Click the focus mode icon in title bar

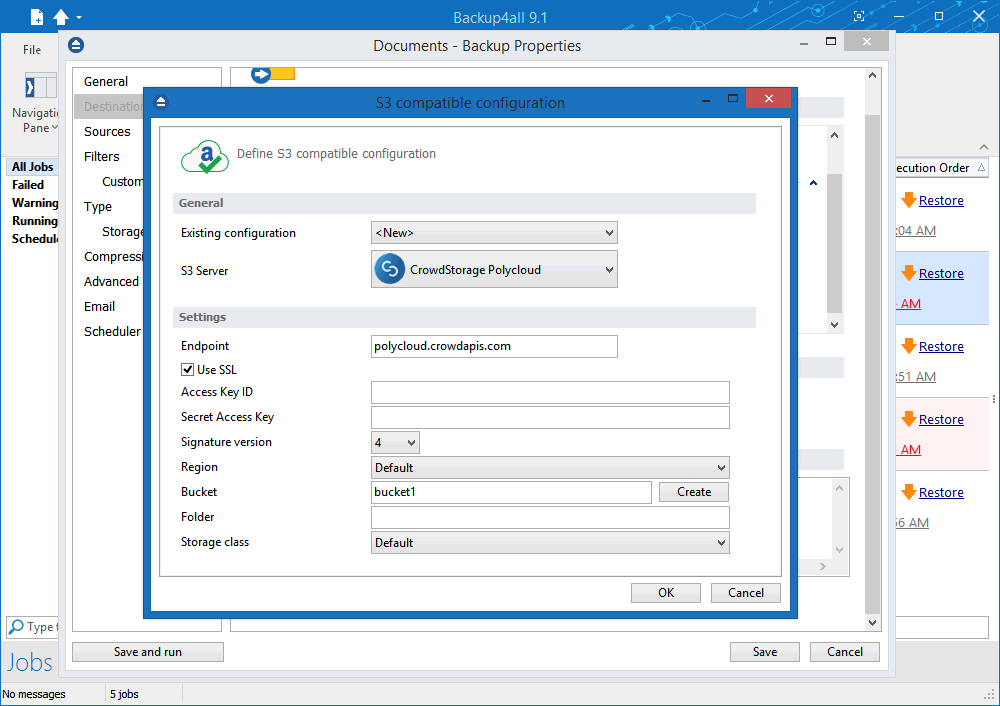coord(859,17)
